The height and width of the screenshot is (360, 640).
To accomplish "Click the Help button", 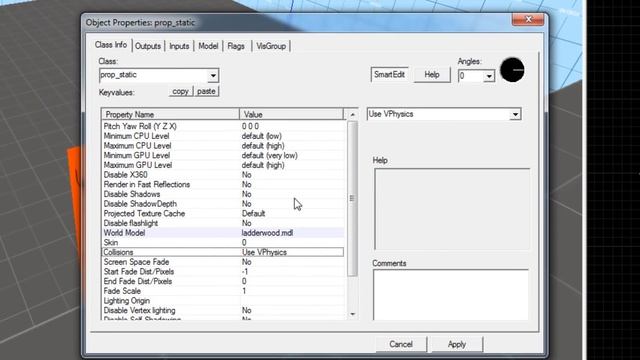I will coord(432,75).
